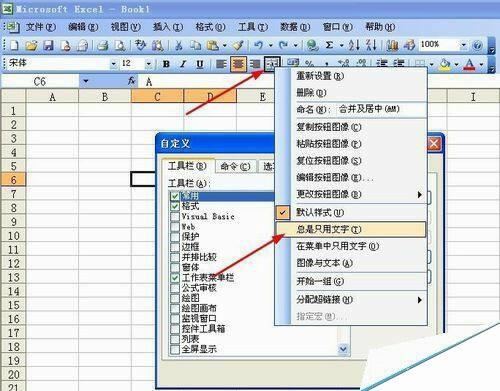Screen dimensions: 500x391
Task: Enable the Visual Basic toolbar checkbox
Action: click(175, 217)
